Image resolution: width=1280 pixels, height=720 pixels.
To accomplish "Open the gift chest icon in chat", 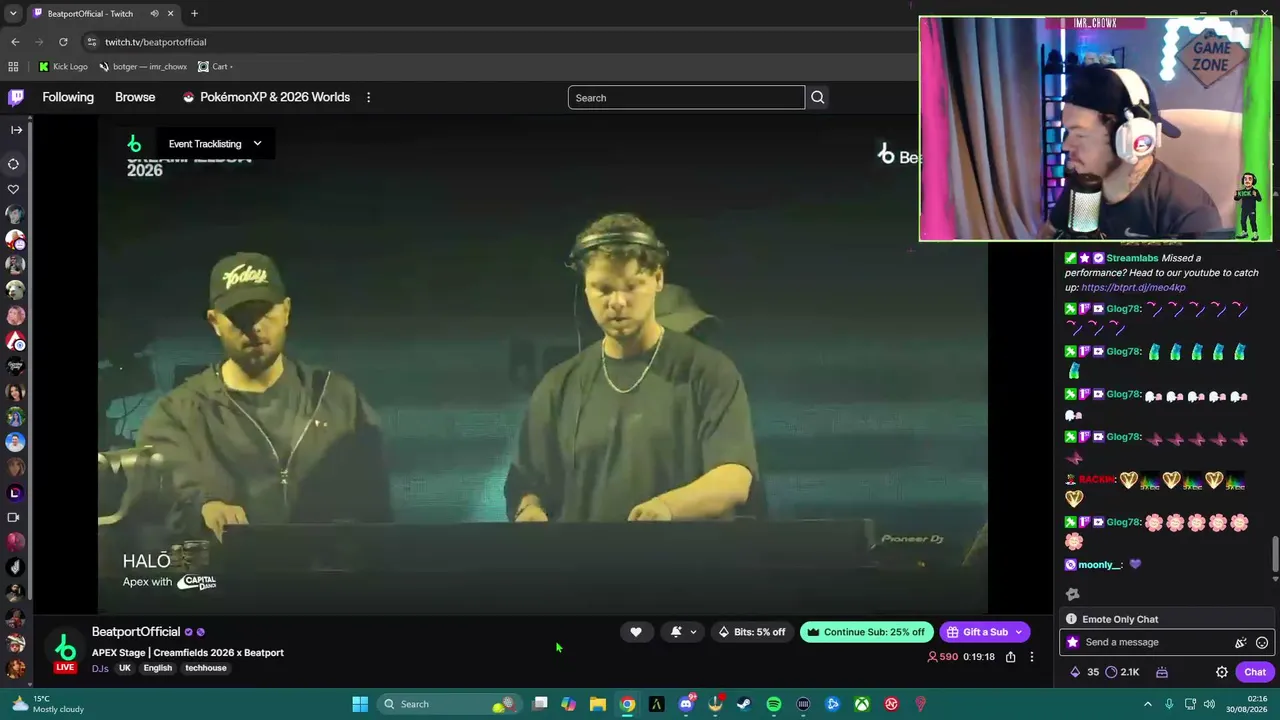I will [1162, 672].
